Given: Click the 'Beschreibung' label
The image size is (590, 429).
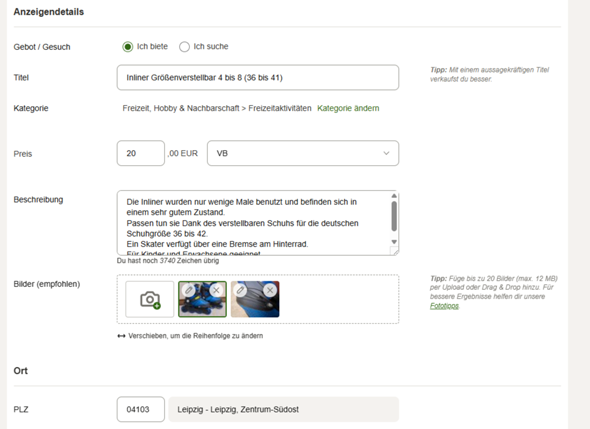Looking at the screenshot, I should (x=38, y=199).
